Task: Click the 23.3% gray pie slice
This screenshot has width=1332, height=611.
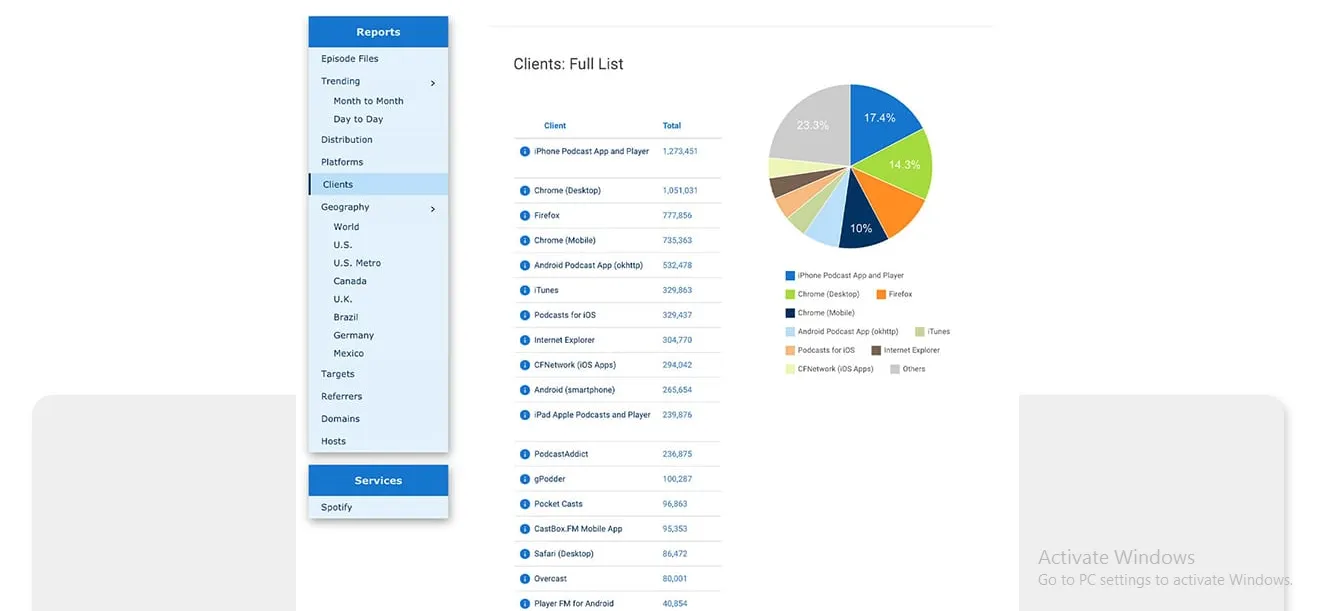Action: 813,125
